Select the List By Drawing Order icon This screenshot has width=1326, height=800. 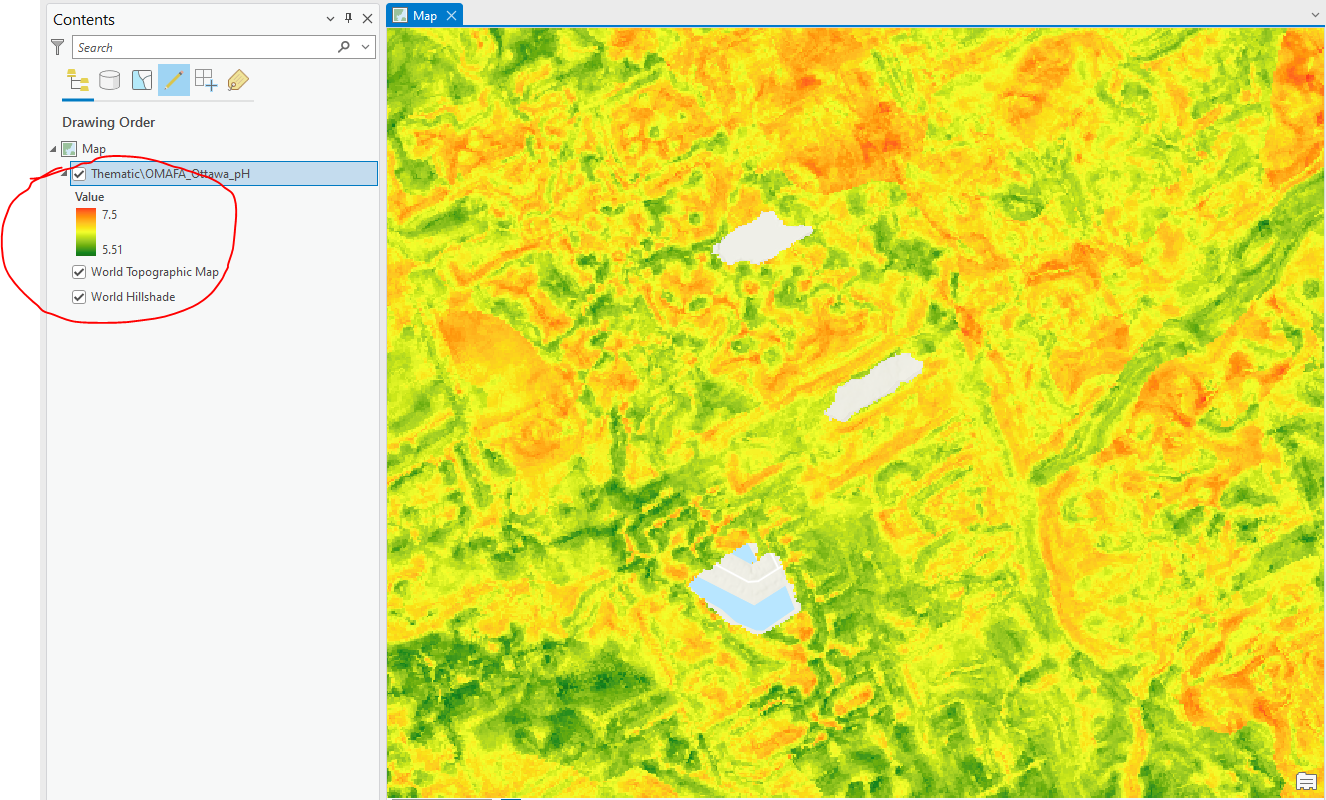(77, 80)
